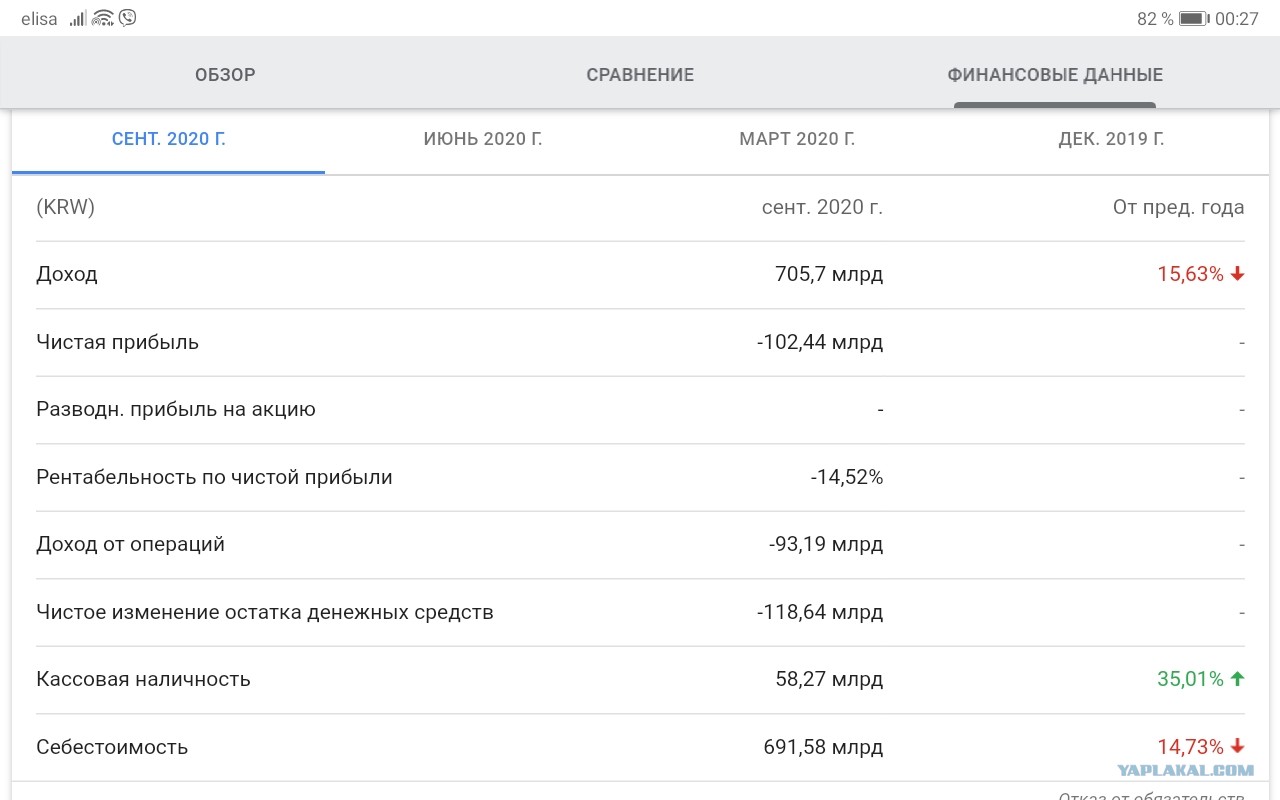Tap the battery icon in status bar
The height and width of the screenshot is (800, 1280).
pyautogui.click(x=1193, y=18)
